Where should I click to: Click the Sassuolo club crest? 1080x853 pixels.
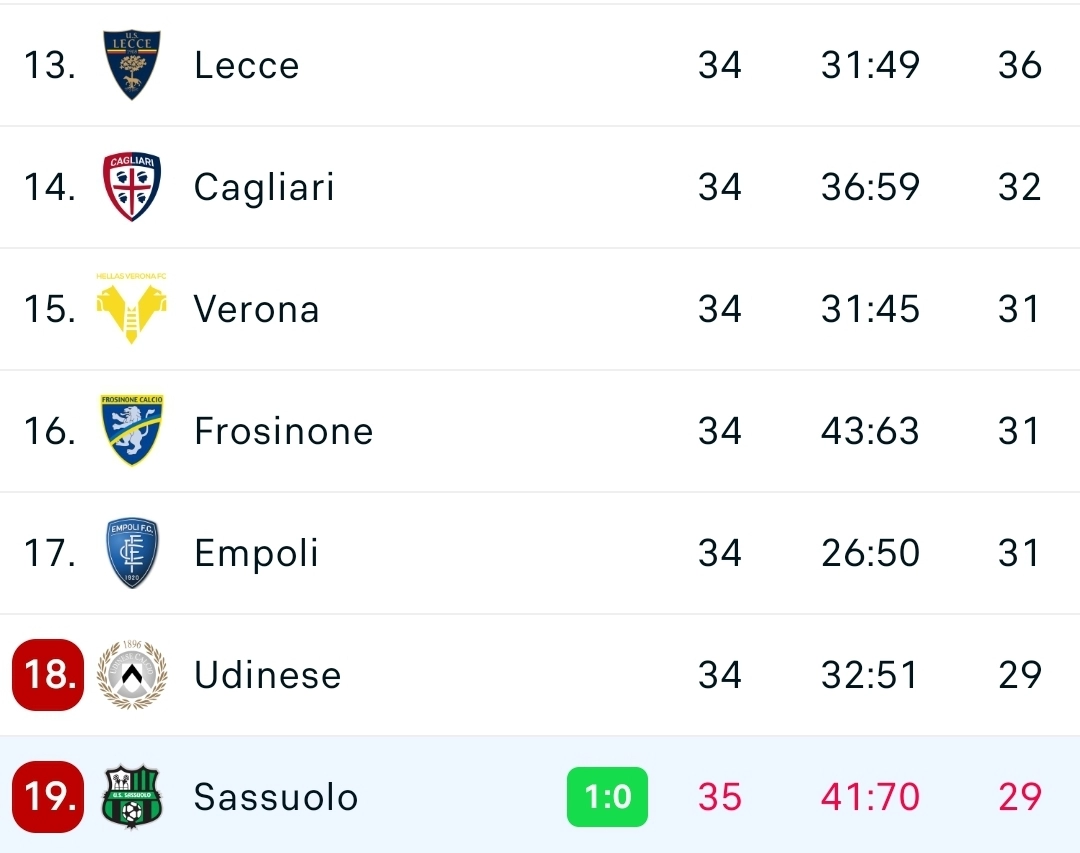(131, 797)
